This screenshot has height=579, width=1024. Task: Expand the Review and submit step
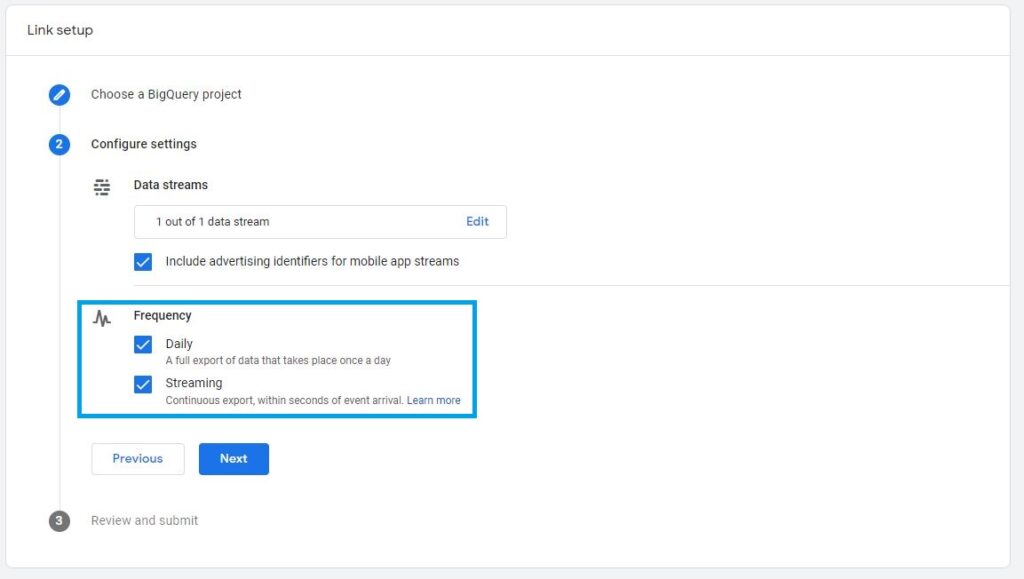coord(144,520)
